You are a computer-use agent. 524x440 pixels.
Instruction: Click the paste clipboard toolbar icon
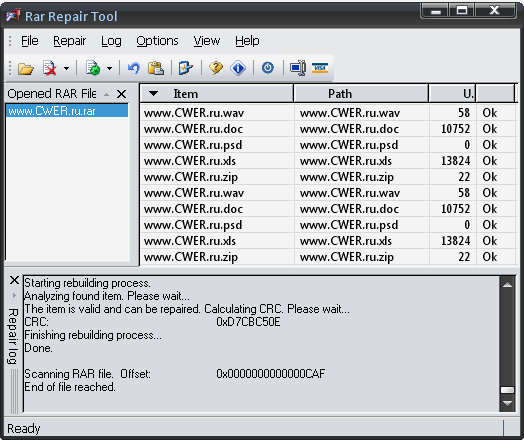click(156, 68)
